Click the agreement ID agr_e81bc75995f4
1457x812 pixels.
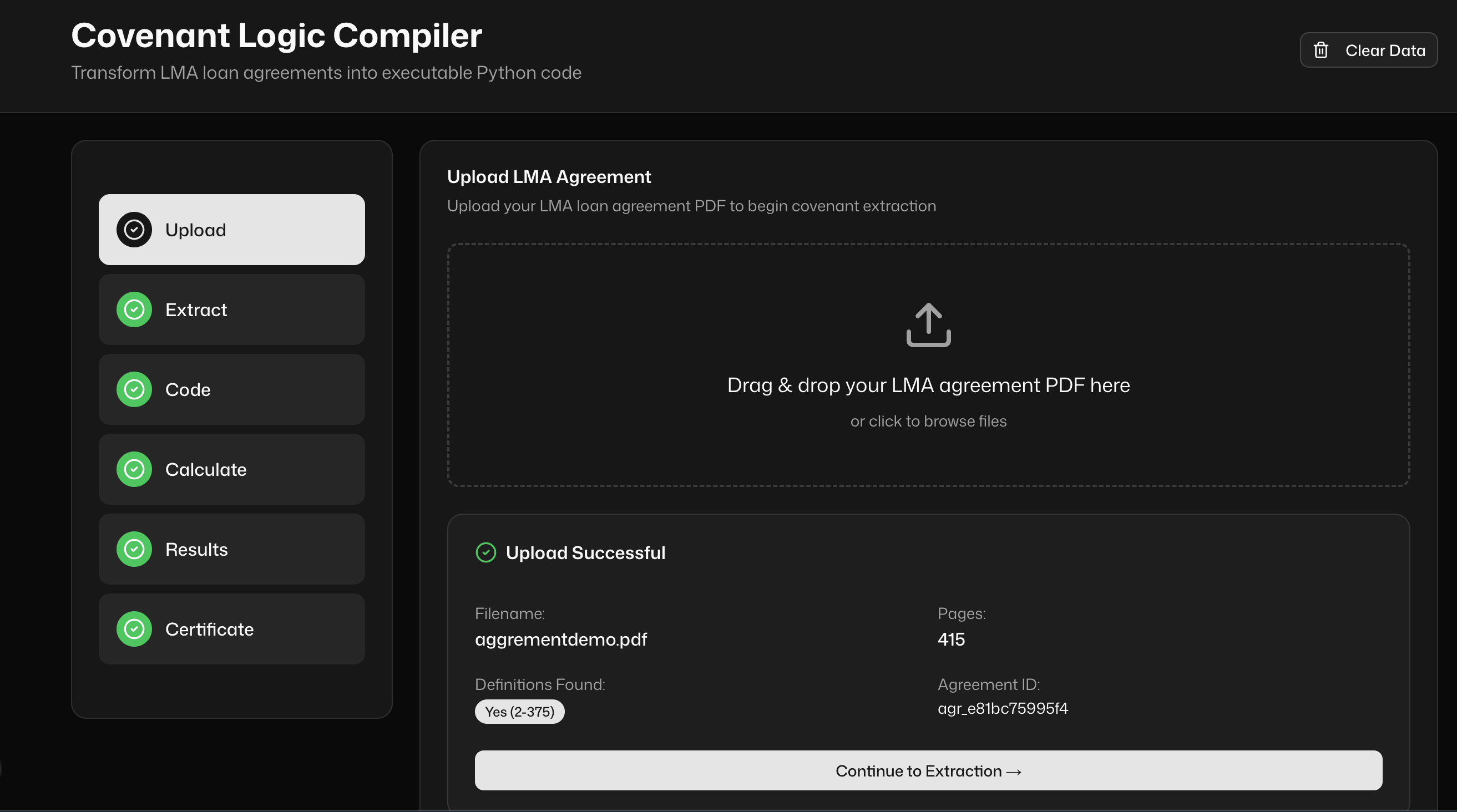point(1002,708)
